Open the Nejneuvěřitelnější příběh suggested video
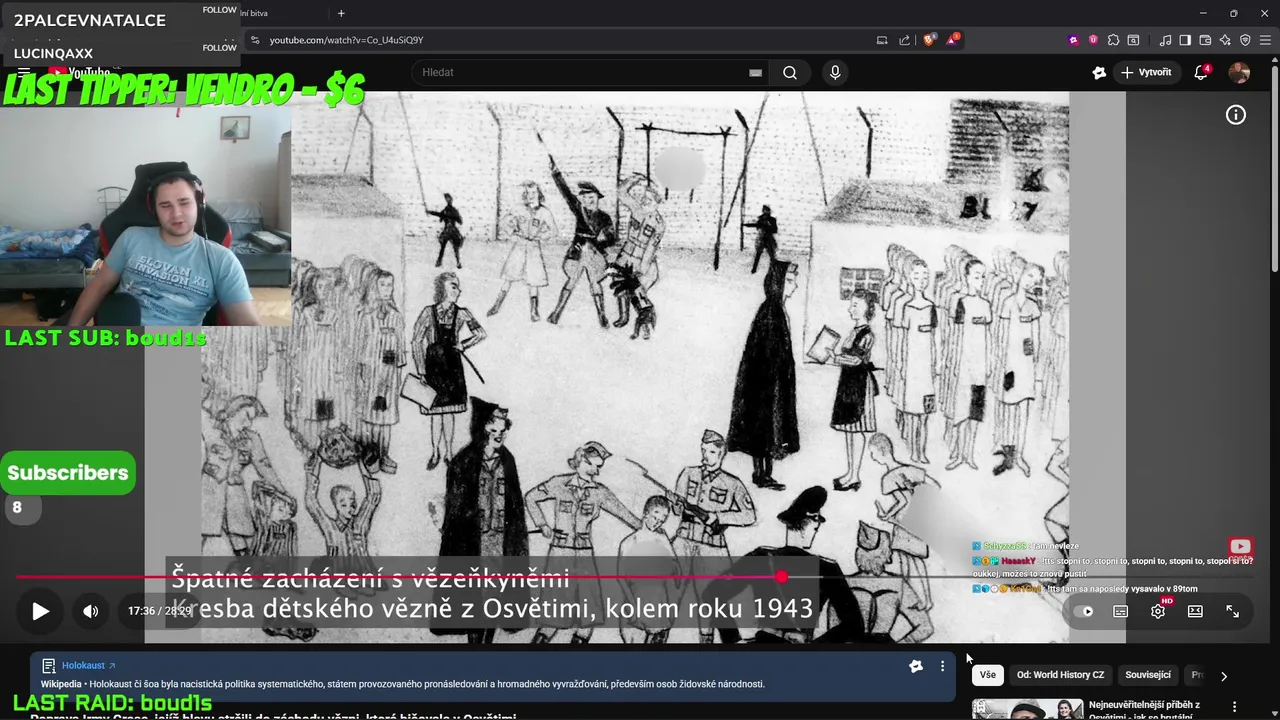Viewport: 1280px width, 720px height. (x=1144, y=710)
